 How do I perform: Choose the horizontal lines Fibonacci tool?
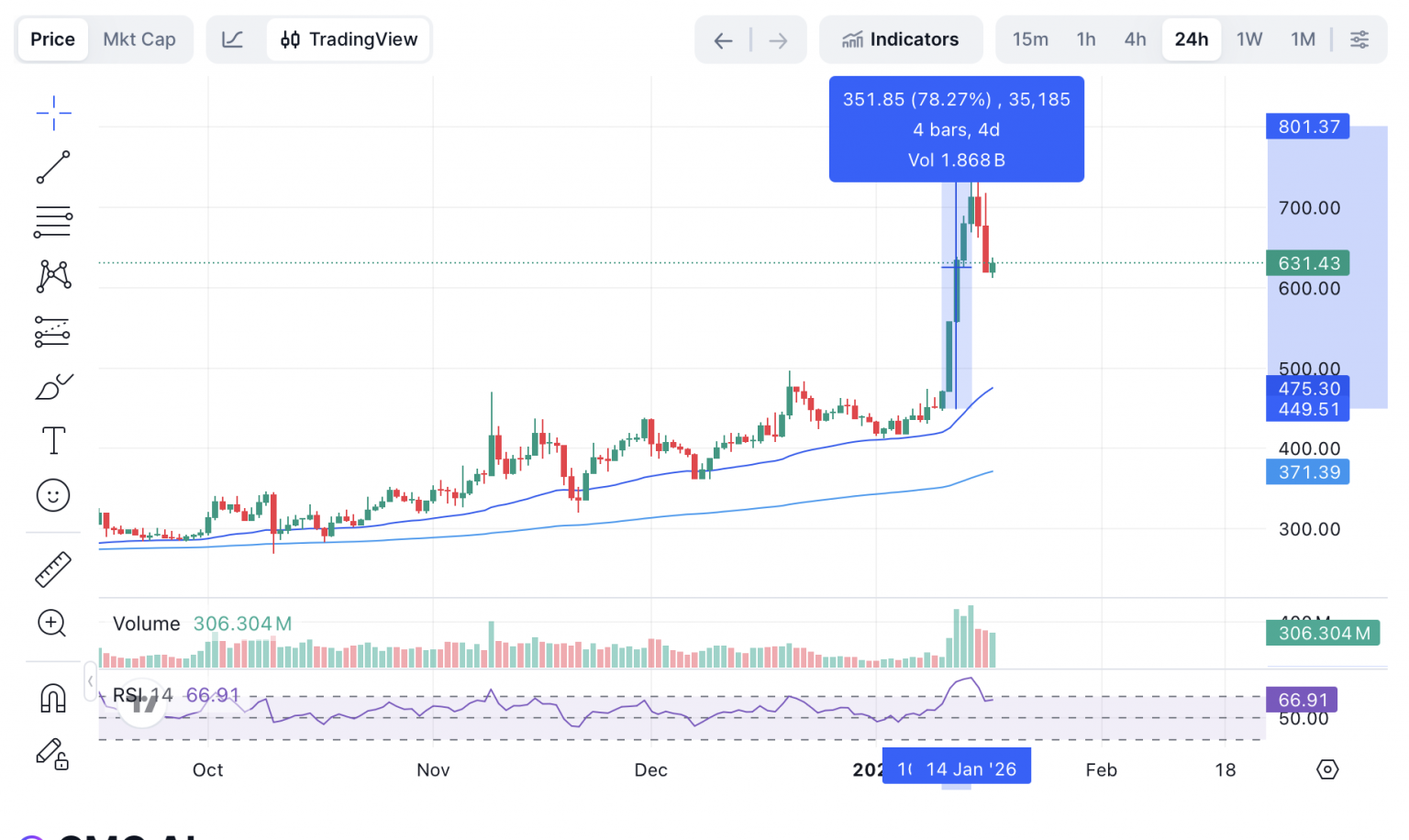53,222
